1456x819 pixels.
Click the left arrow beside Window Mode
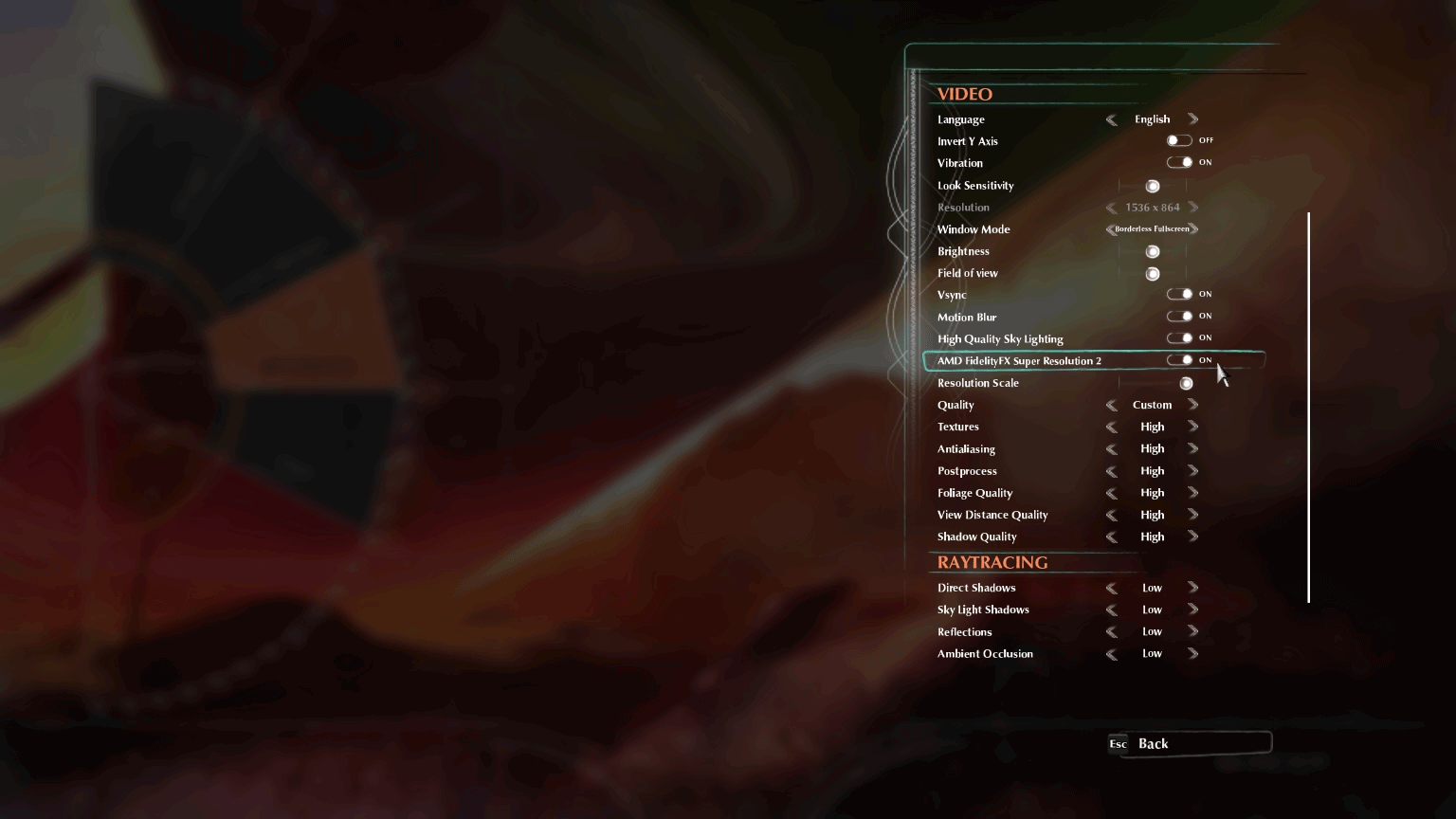click(x=1110, y=229)
